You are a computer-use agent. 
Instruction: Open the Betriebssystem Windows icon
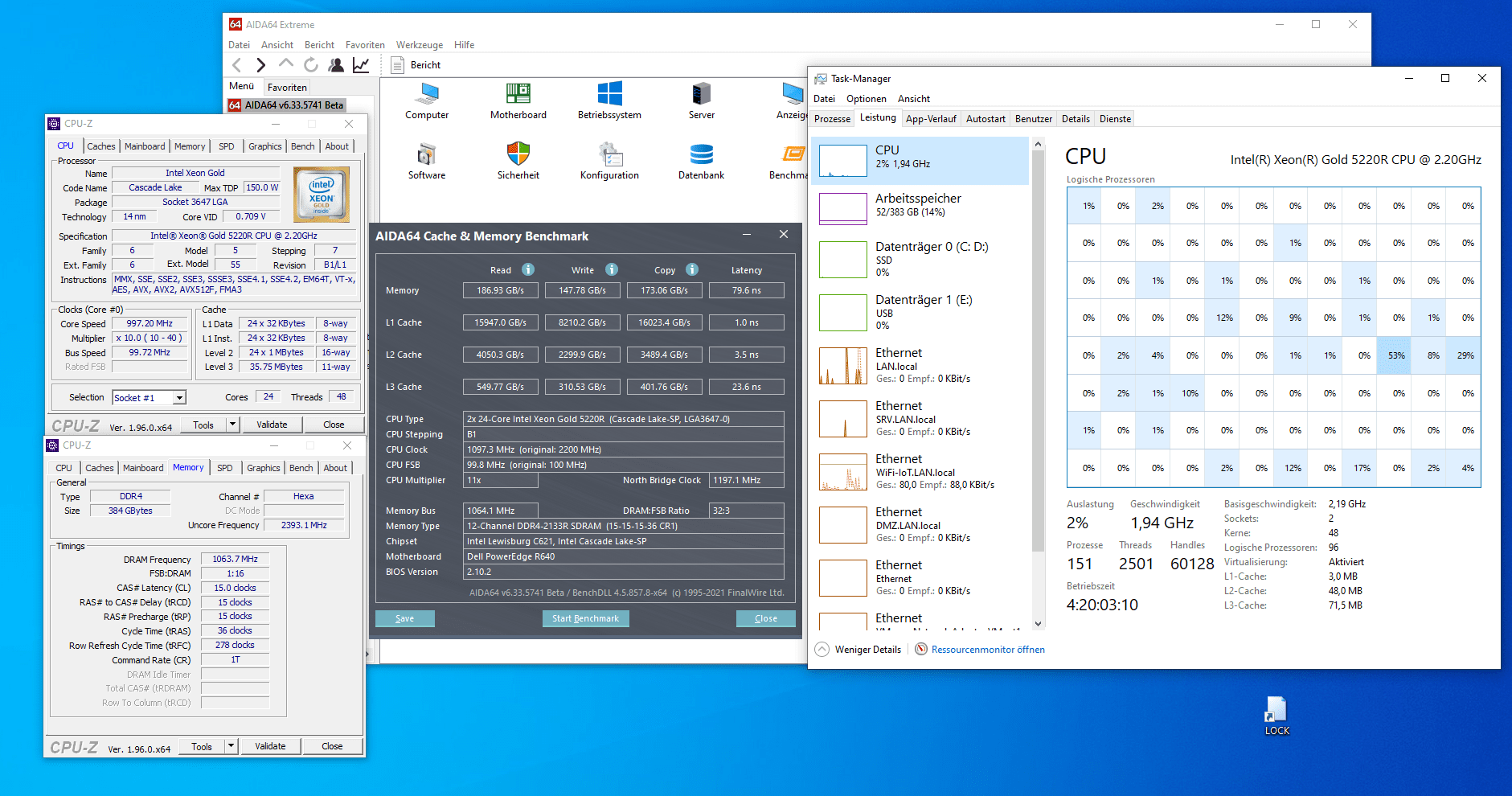click(609, 93)
